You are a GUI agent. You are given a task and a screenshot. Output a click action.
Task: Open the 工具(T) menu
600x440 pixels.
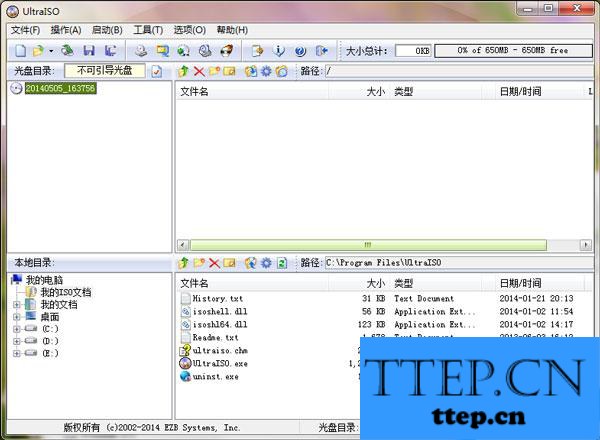(x=148, y=30)
